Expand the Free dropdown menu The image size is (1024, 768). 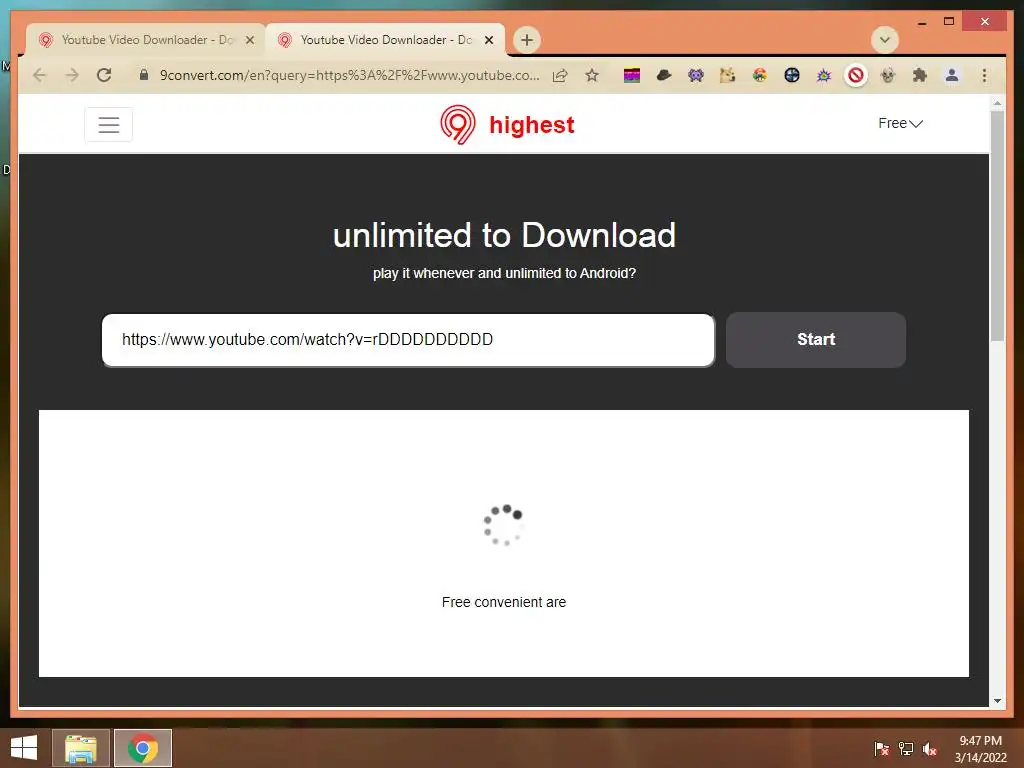(x=900, y=123)
